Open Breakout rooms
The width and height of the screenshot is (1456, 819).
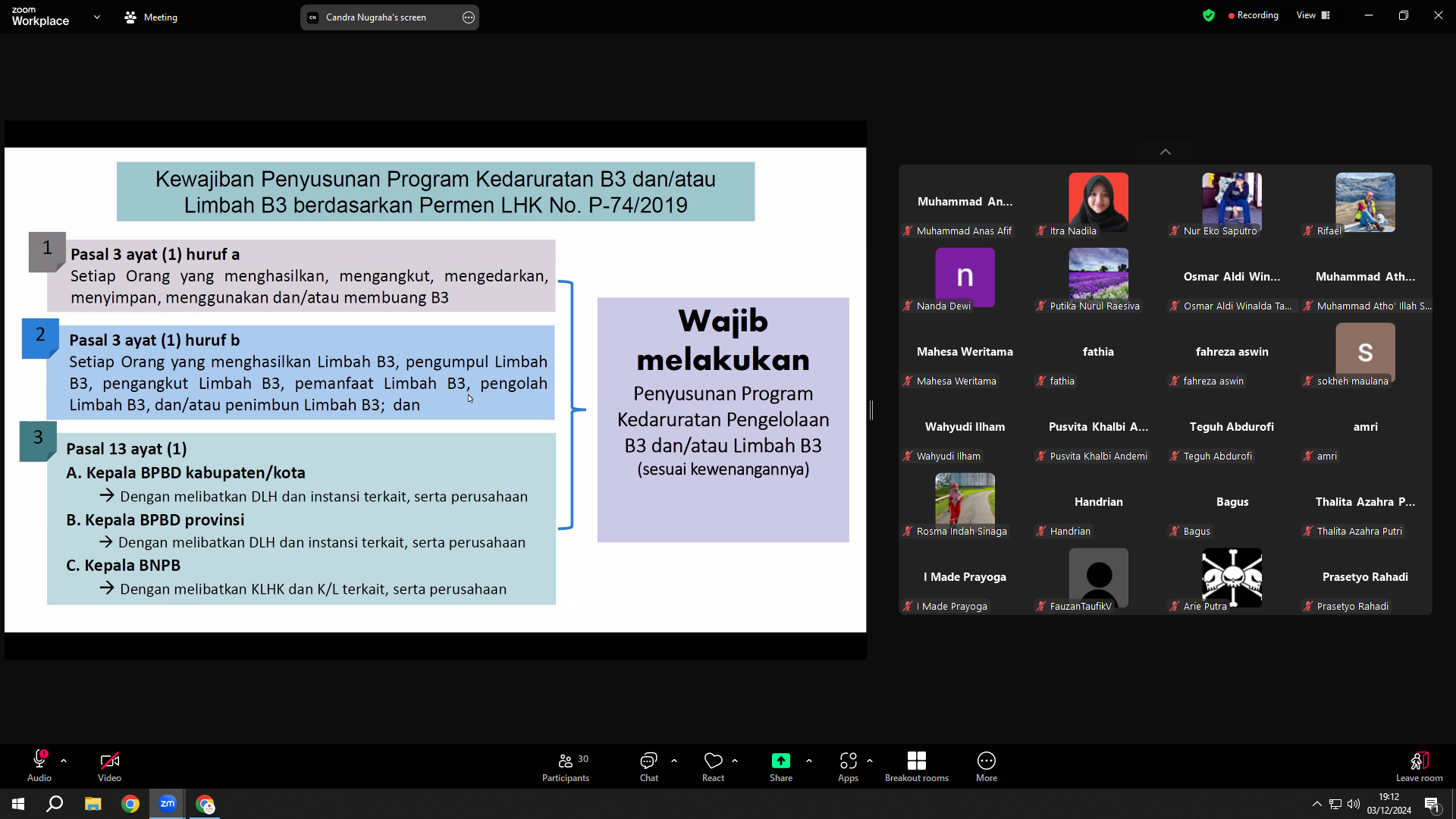click(x=917, y=766)
